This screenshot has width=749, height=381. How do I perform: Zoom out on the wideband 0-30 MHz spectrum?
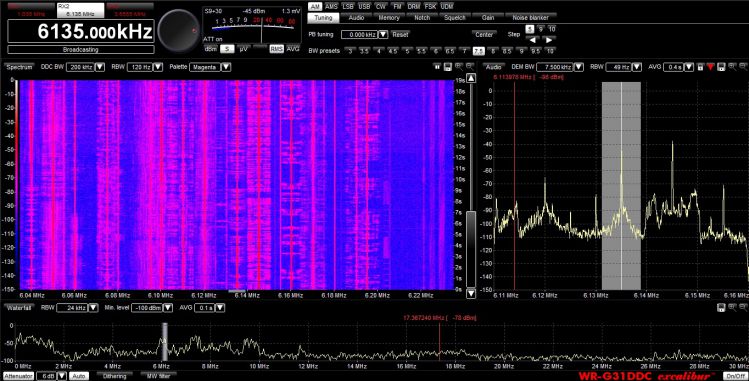click(743, 308)
